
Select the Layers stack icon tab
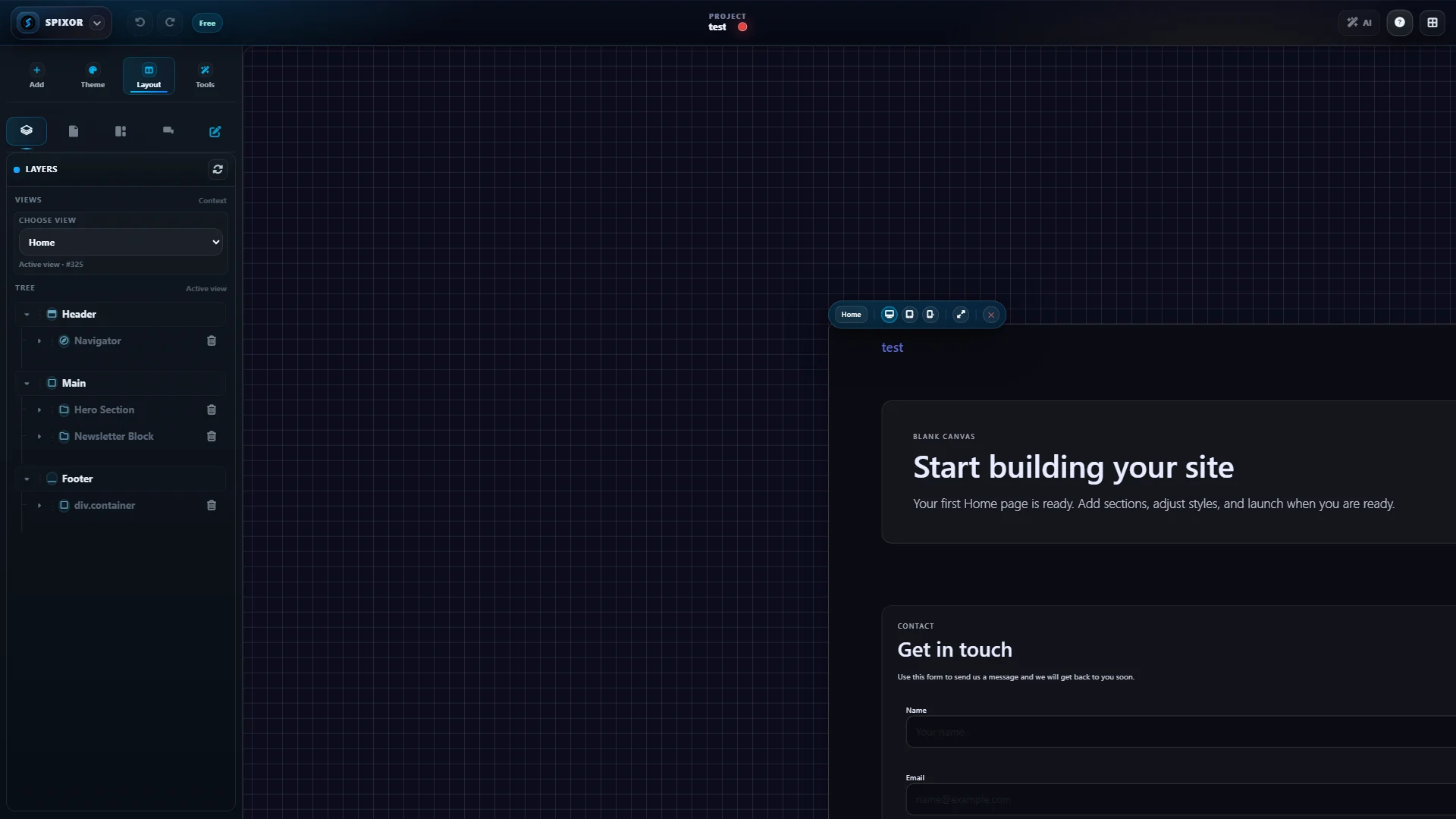27,130
